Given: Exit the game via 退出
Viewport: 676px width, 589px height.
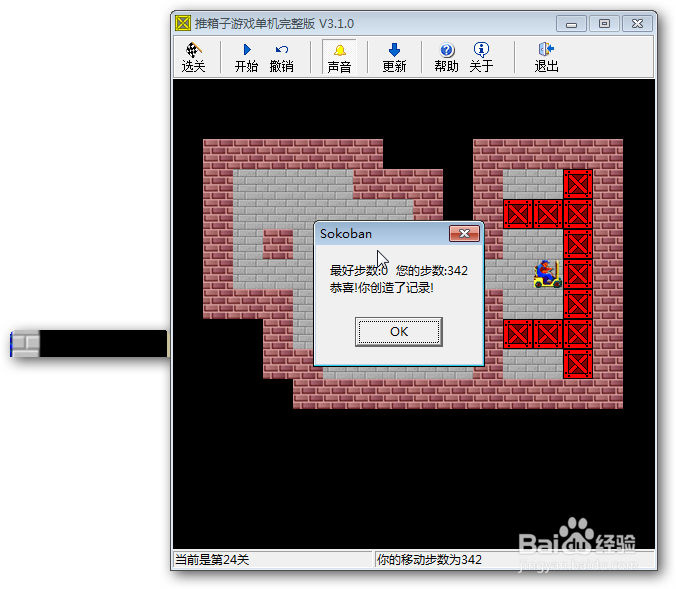Looking at the screenshot, I should (546, 57).
